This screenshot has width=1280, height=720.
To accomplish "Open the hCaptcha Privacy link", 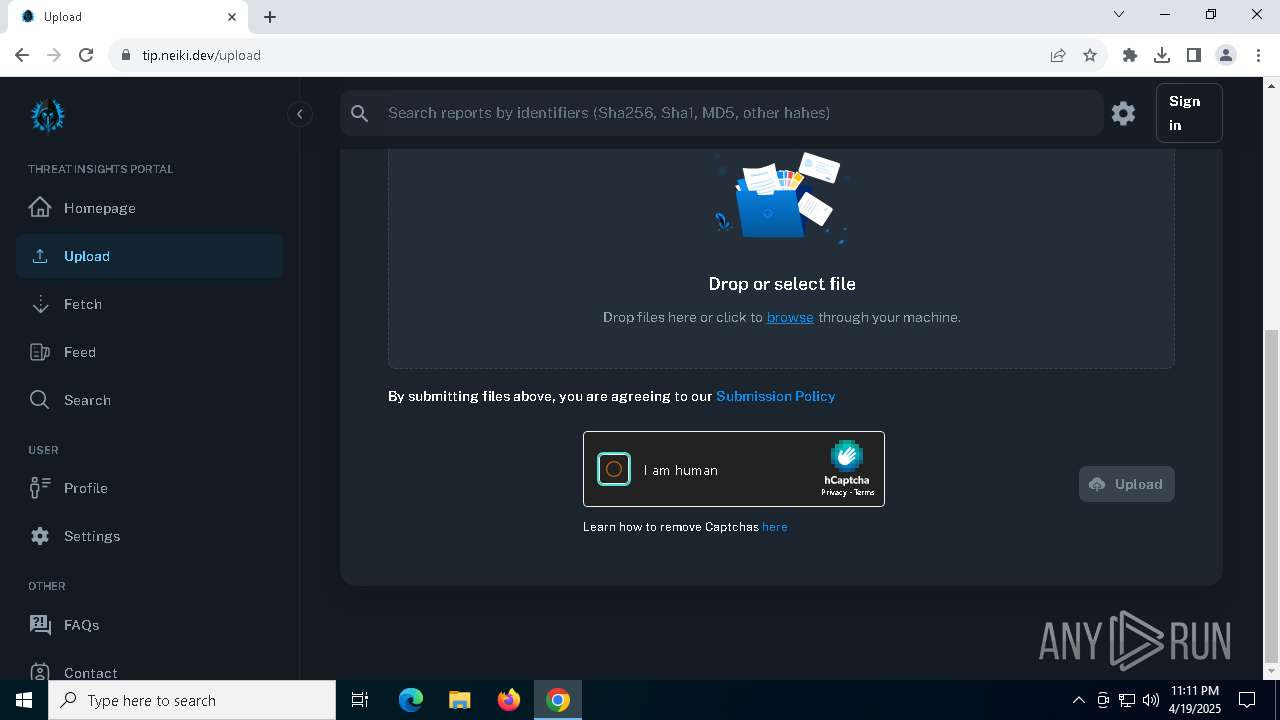I will click(x=833, y=493).
